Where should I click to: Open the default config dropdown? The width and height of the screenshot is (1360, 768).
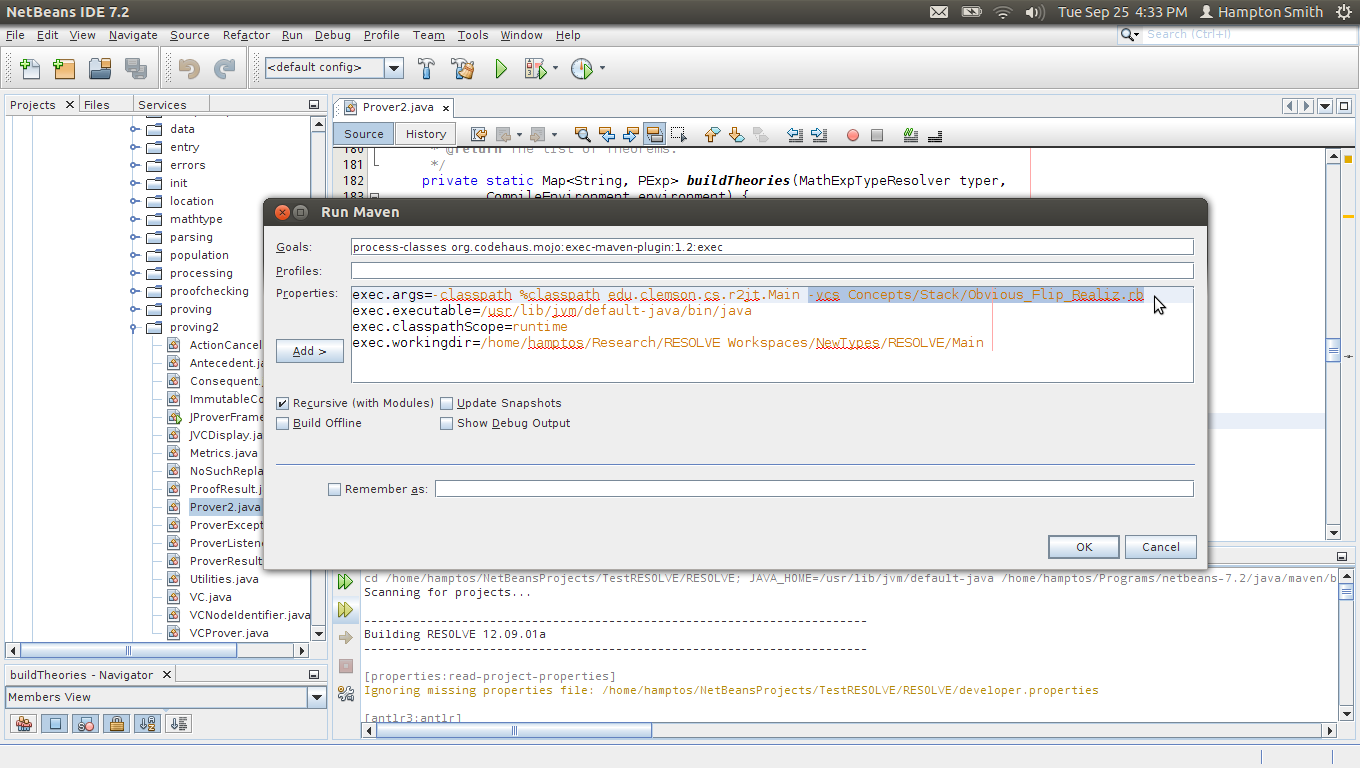[x=394, y=68]
